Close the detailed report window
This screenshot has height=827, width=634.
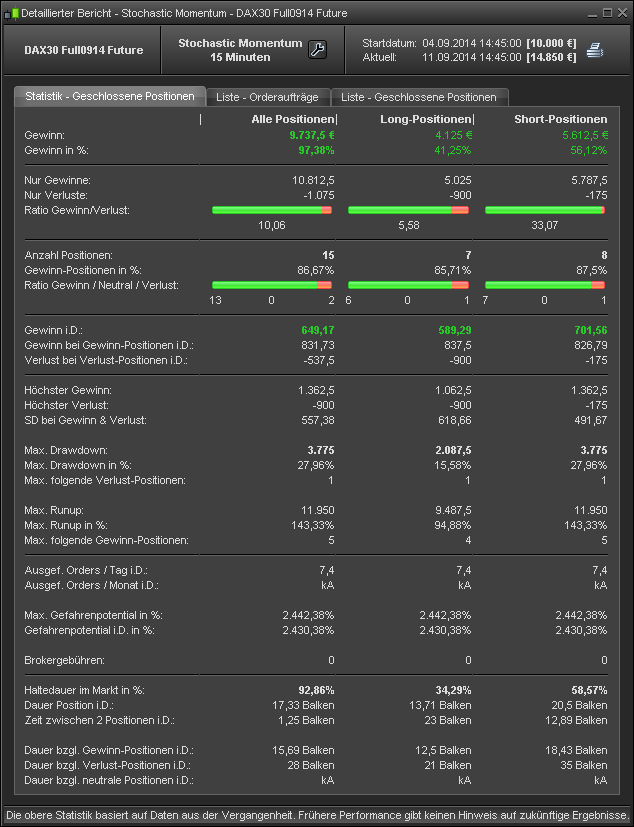click(x=622, y=13)
